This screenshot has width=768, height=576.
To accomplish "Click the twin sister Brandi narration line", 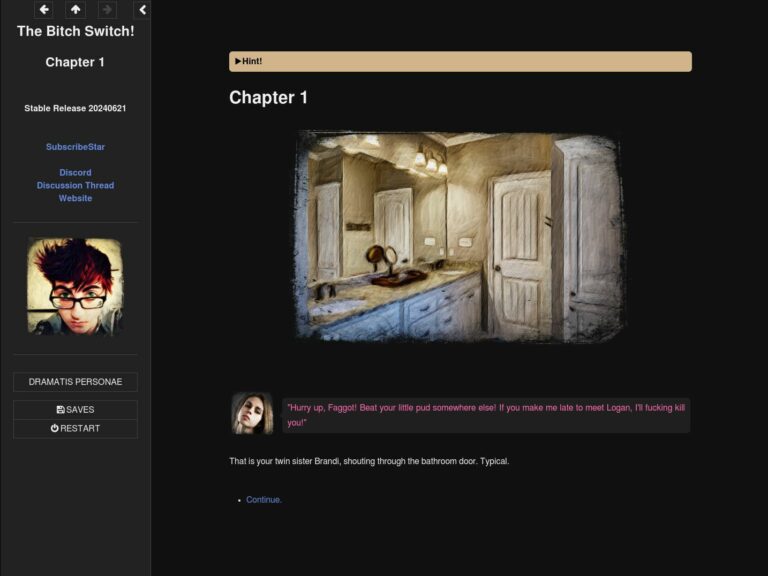I will pos(369,461).
